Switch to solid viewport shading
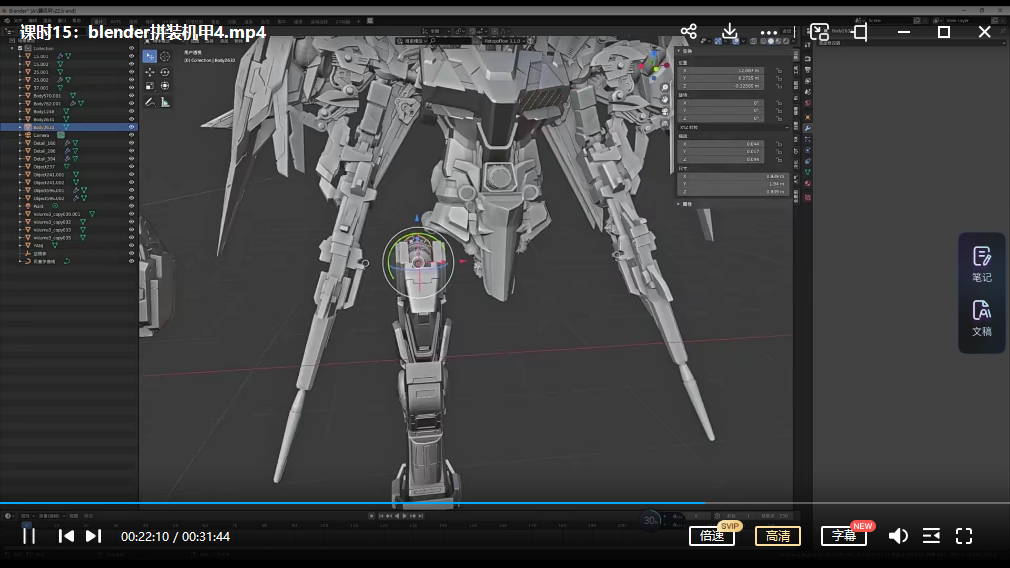This screenshot has width=1010, height=568. coord(770,41)
